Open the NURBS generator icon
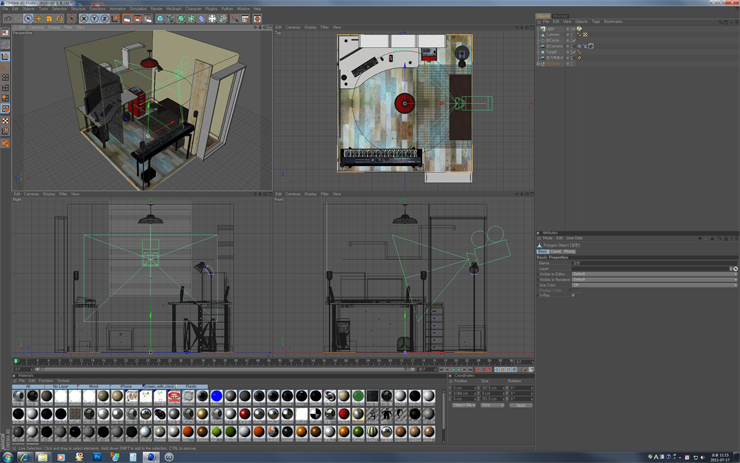The image size is (740, 463). pos(181,19)
